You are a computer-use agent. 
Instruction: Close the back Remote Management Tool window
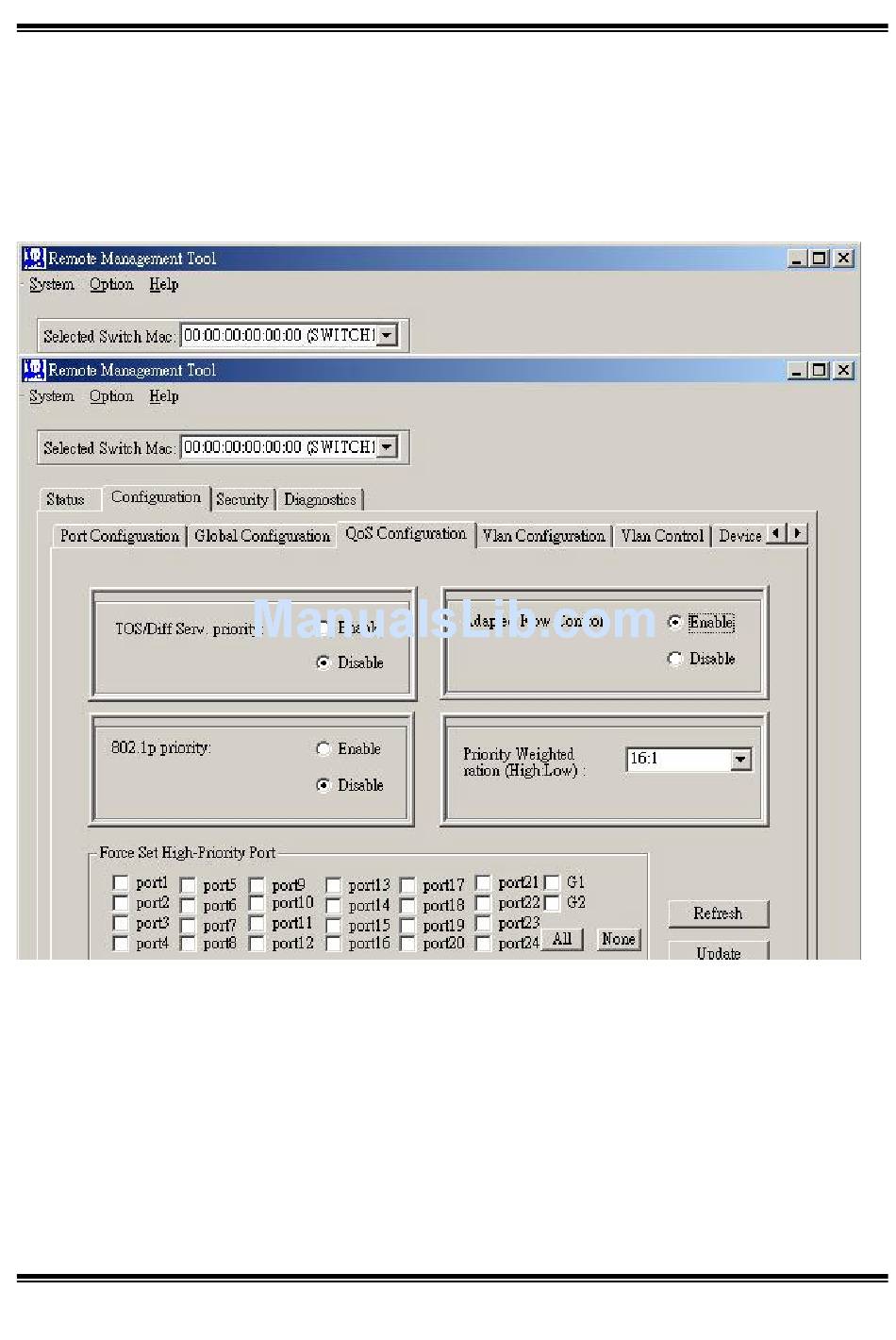coord(843,258)
